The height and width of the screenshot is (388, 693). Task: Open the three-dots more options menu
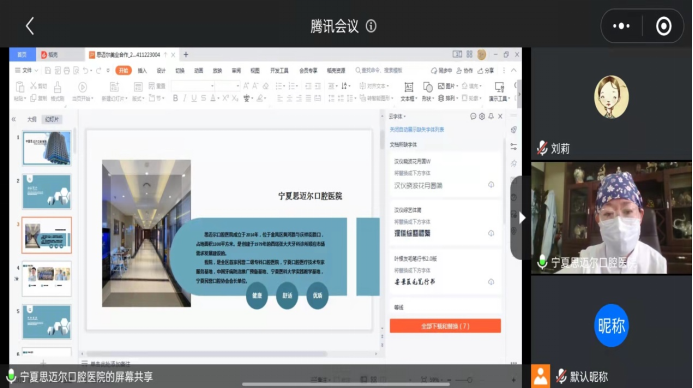(x=621, y=26)
